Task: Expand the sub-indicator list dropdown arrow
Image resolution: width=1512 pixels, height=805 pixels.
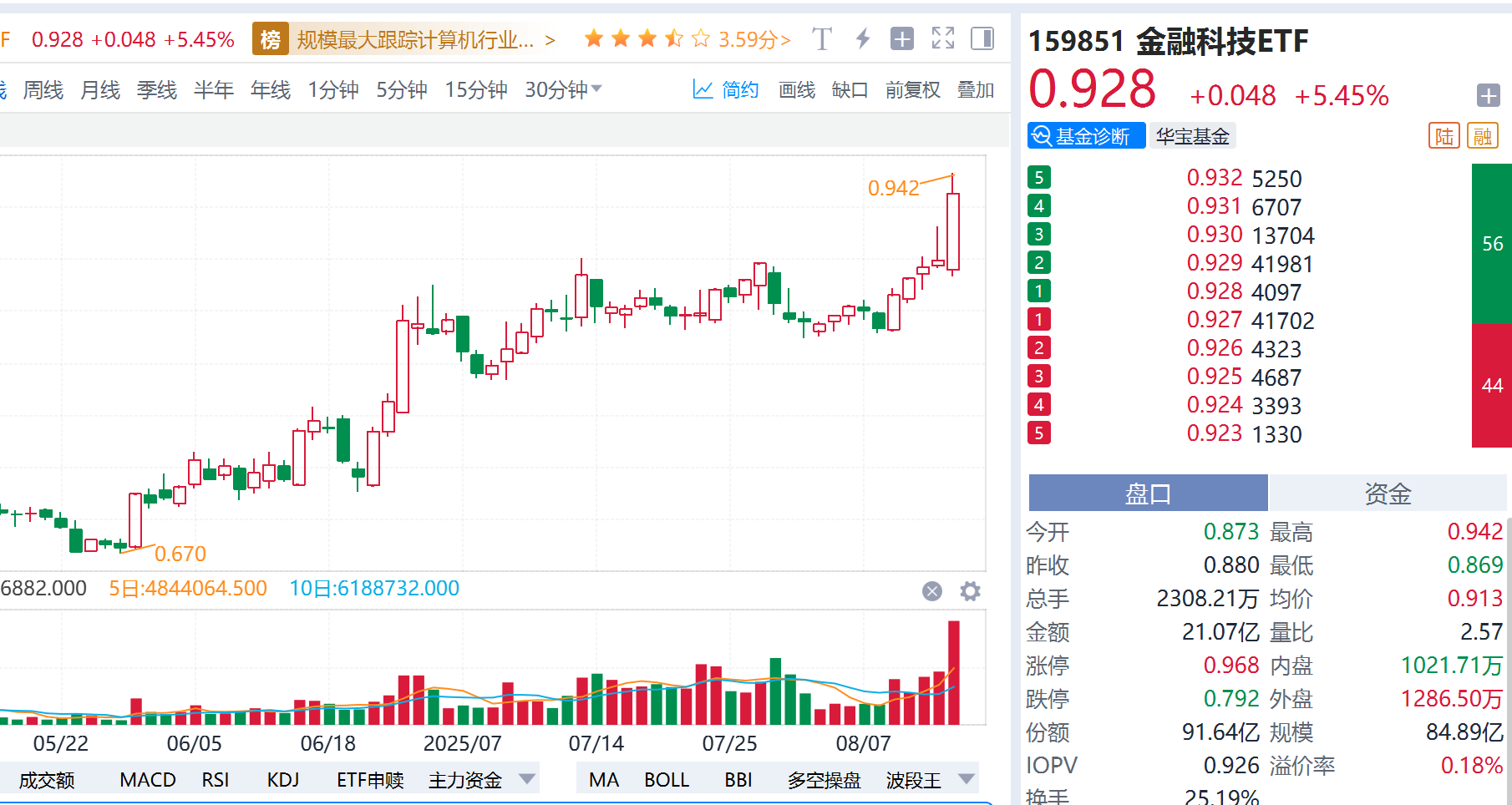Action: (x=527, y=779)
